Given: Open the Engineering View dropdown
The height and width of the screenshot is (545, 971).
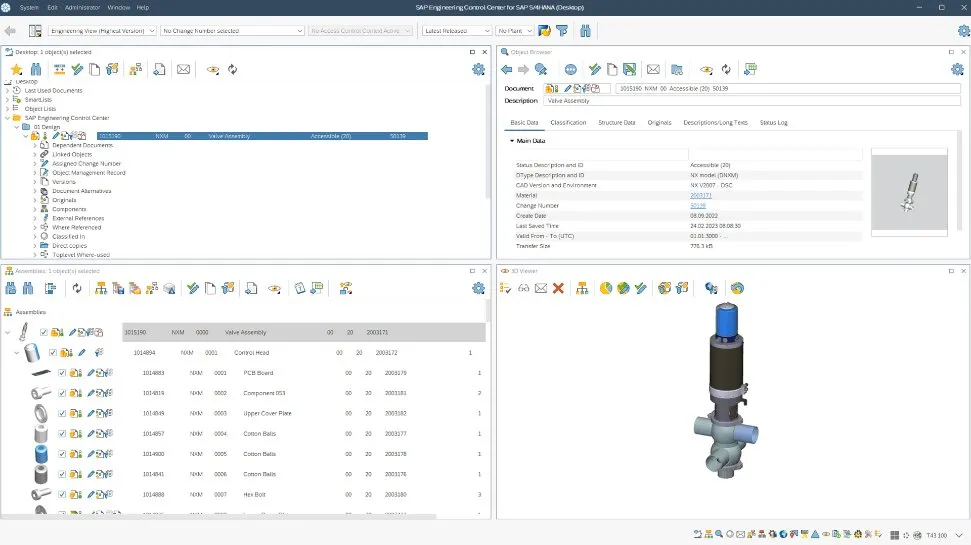Looking at the screenshot, I should pos(103,31).
